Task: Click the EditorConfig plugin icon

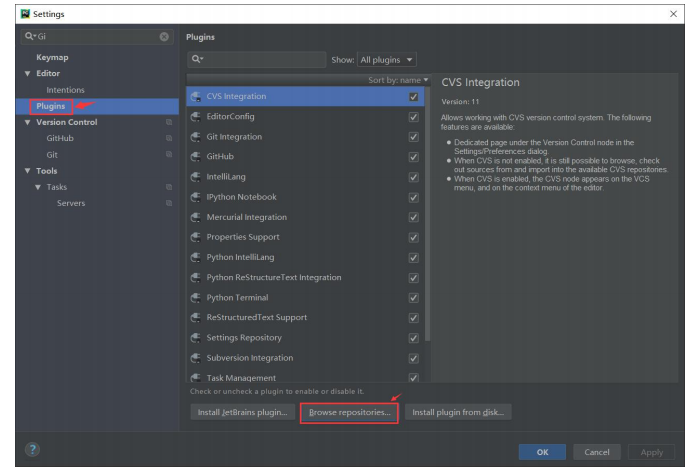Action: click(x=196, y=116)
